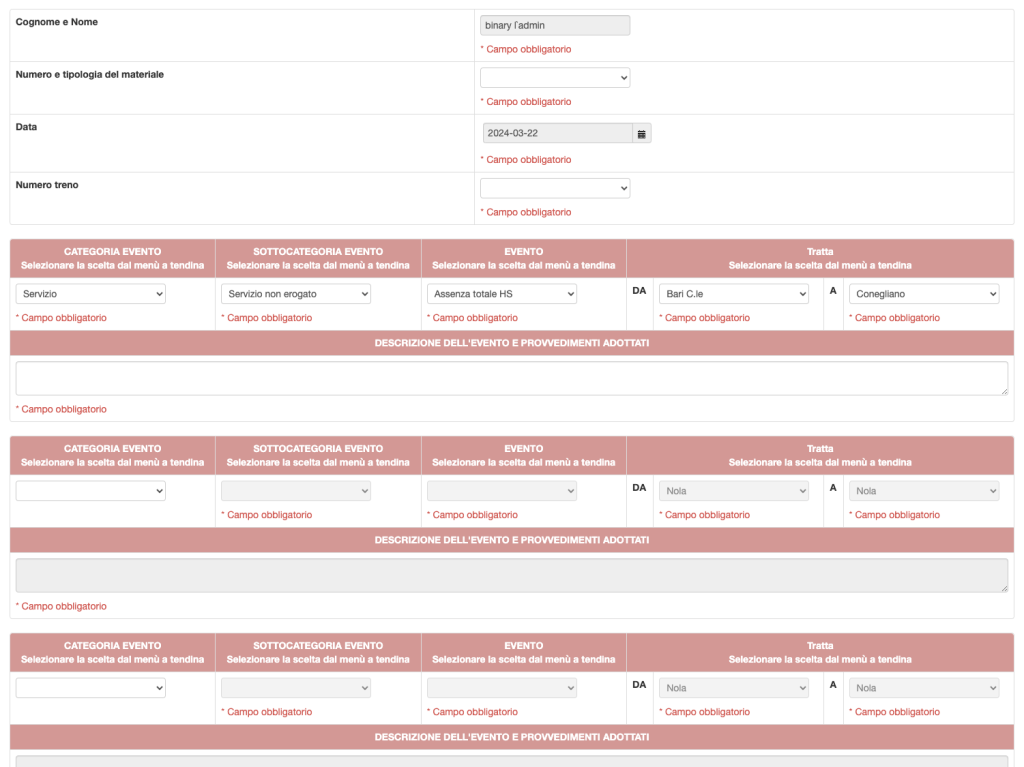
Task: Open destination dropdown showing Conegliano
Action: tap(924, 294)
